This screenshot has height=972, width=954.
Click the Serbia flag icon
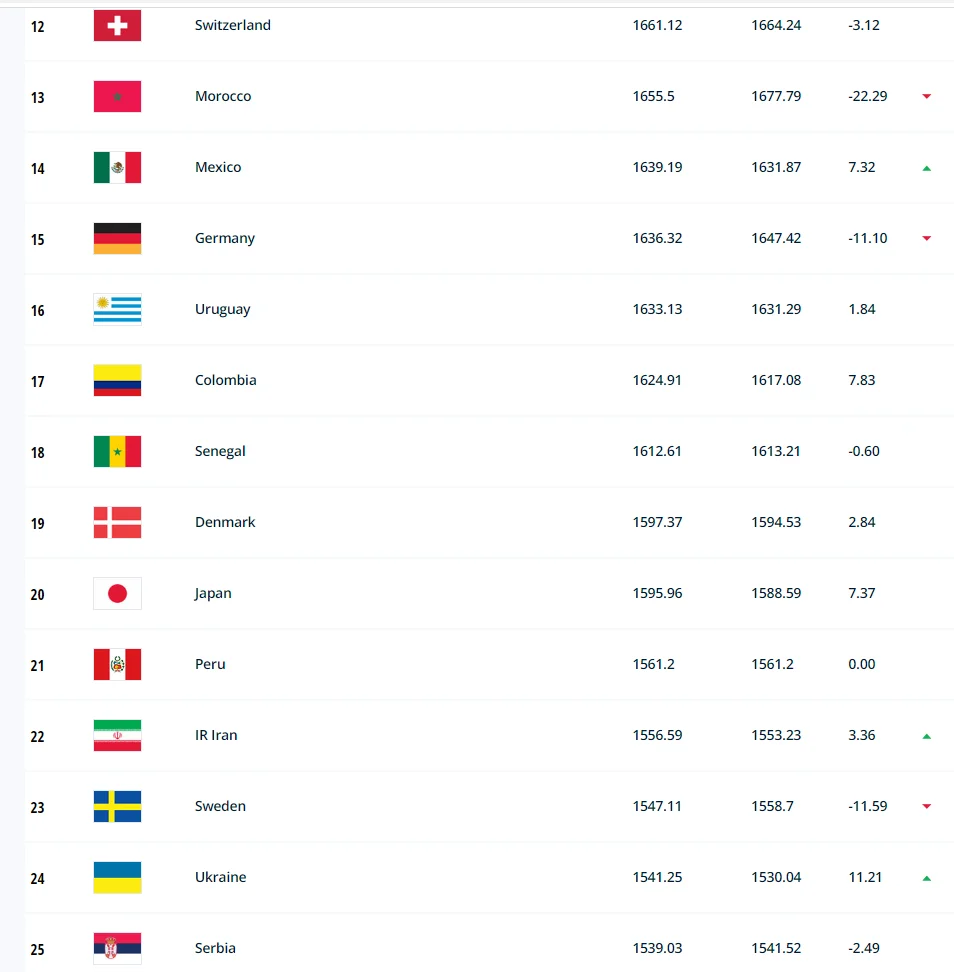pos(117,948)
